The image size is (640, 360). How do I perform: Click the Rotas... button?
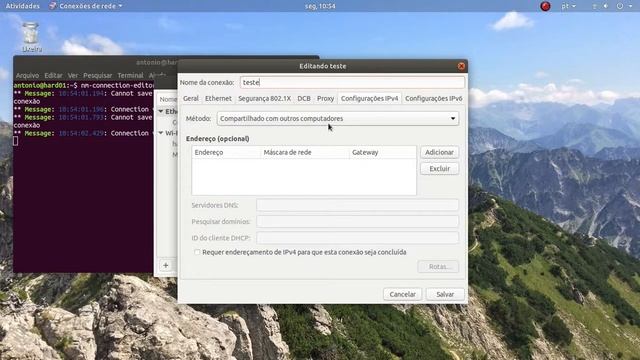(438, 267)
